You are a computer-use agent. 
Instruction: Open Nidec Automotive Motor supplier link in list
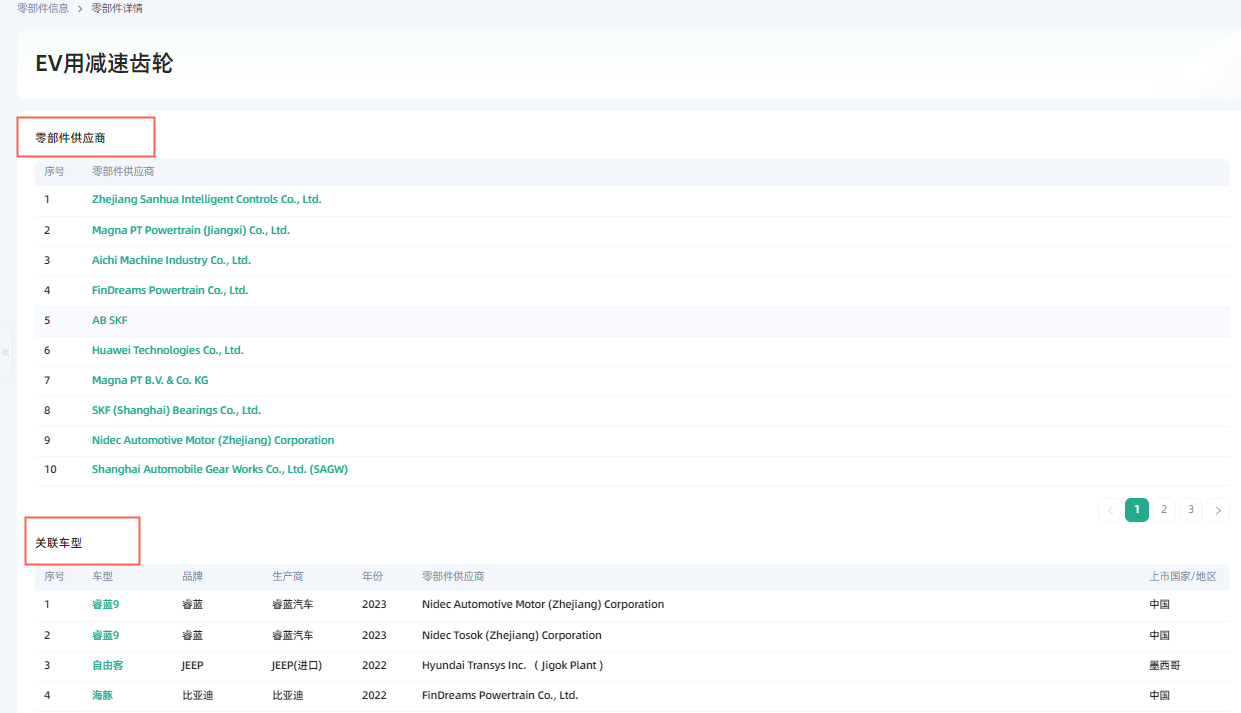[x=213, y=440]
